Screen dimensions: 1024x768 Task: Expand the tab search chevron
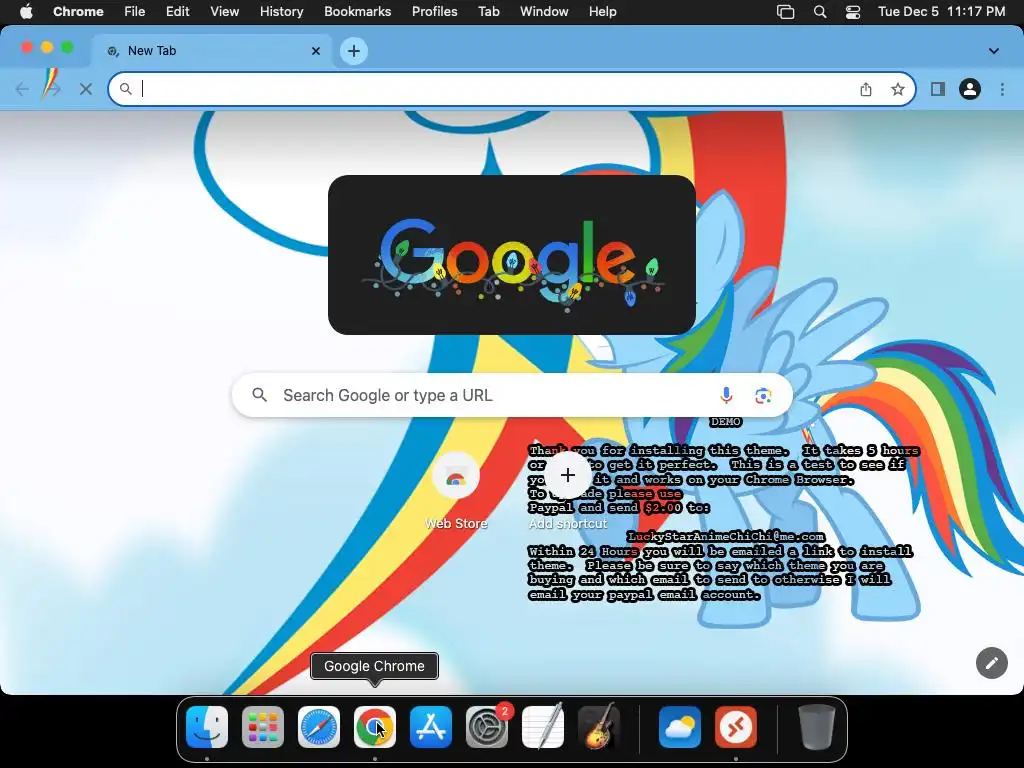click(994, 51)
